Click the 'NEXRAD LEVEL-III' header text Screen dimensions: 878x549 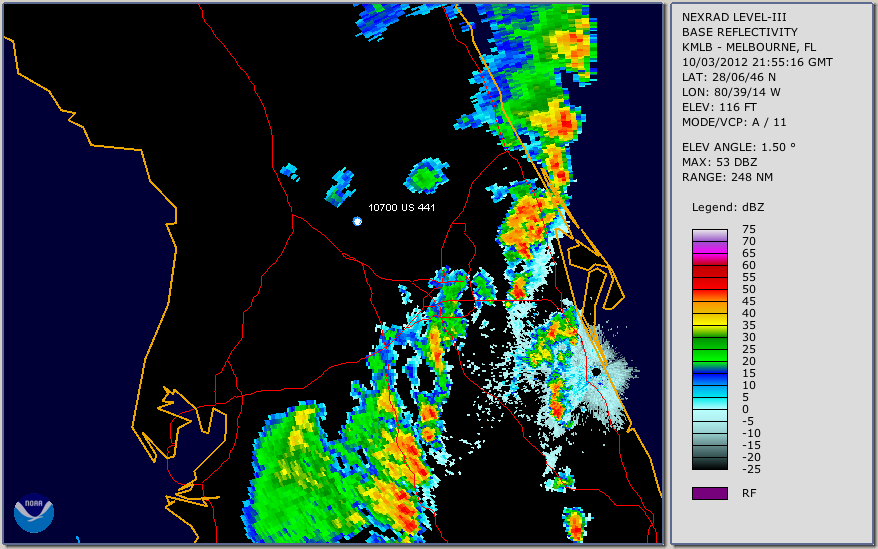pos(734,17)
